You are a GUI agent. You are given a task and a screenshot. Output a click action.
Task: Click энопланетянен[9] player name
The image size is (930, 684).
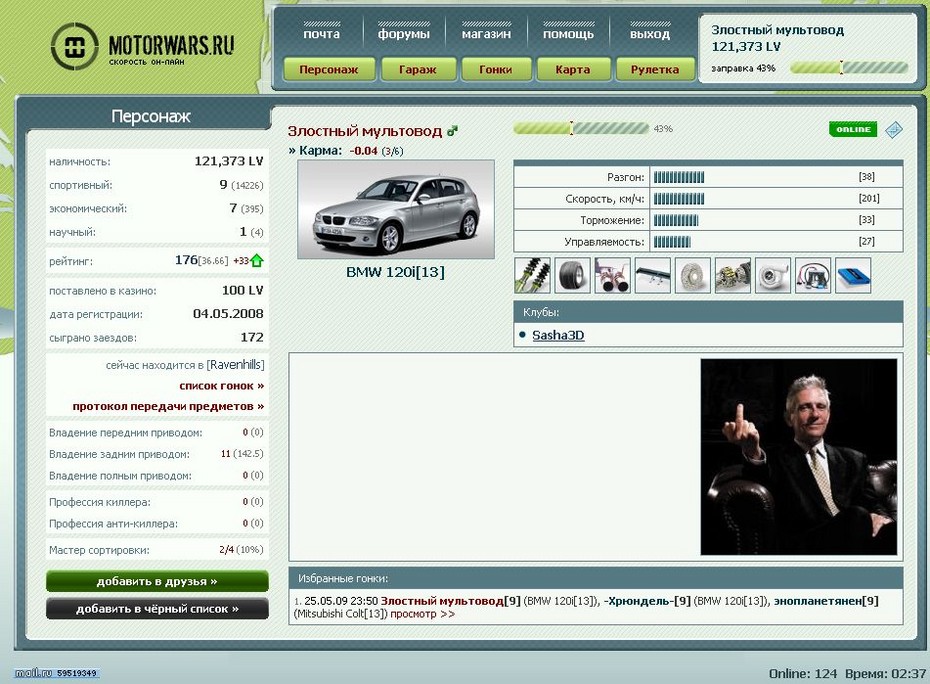(x=826, y=601)
